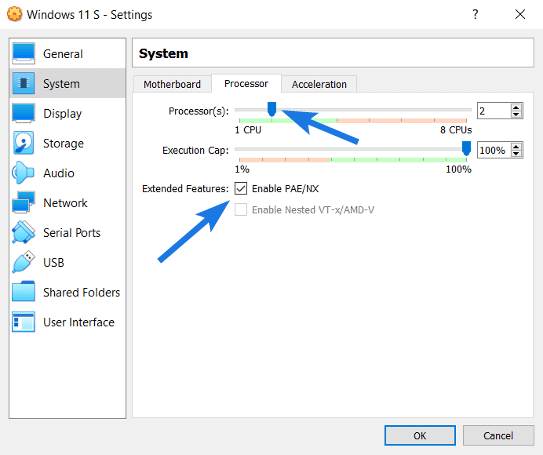The image size is (543, 455).
Task: Select the Processor tab
Action: (246, 83)
